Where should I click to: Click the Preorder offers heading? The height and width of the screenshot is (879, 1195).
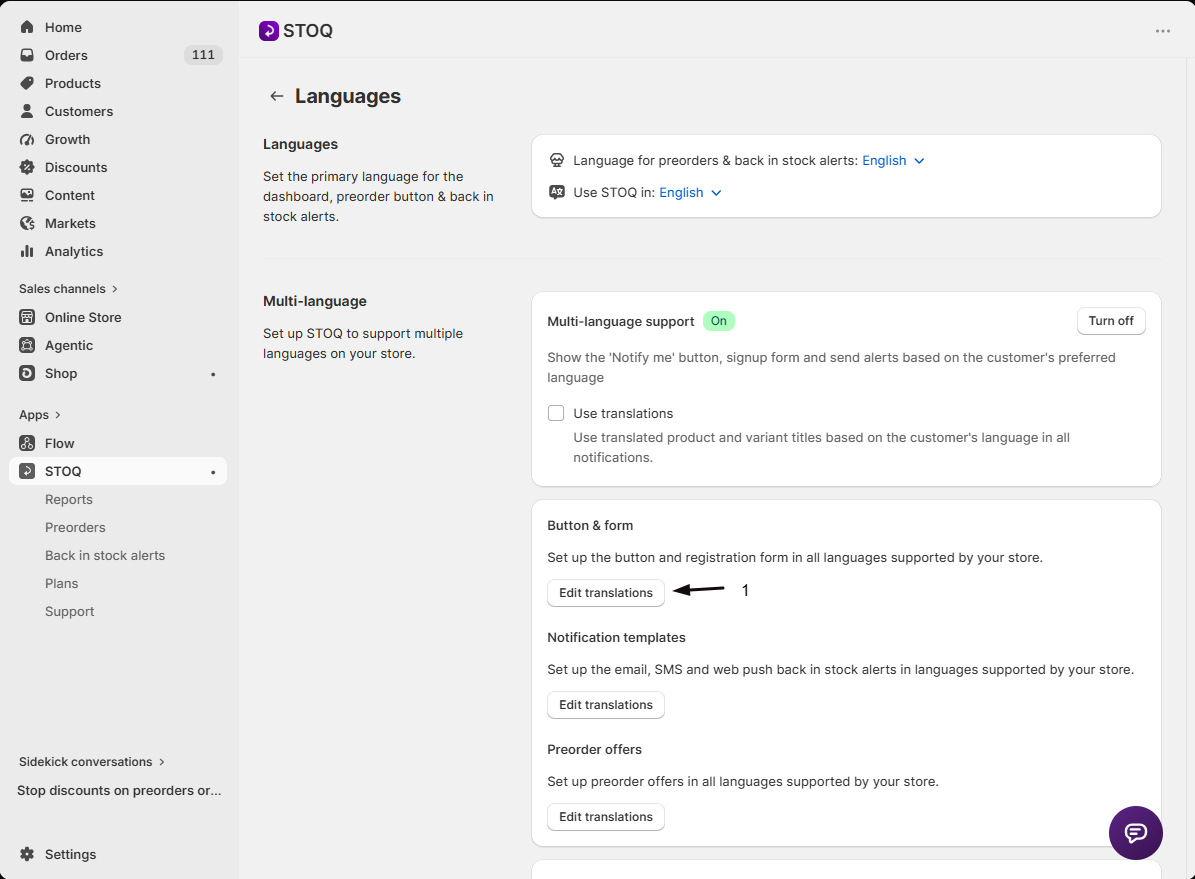594,749
